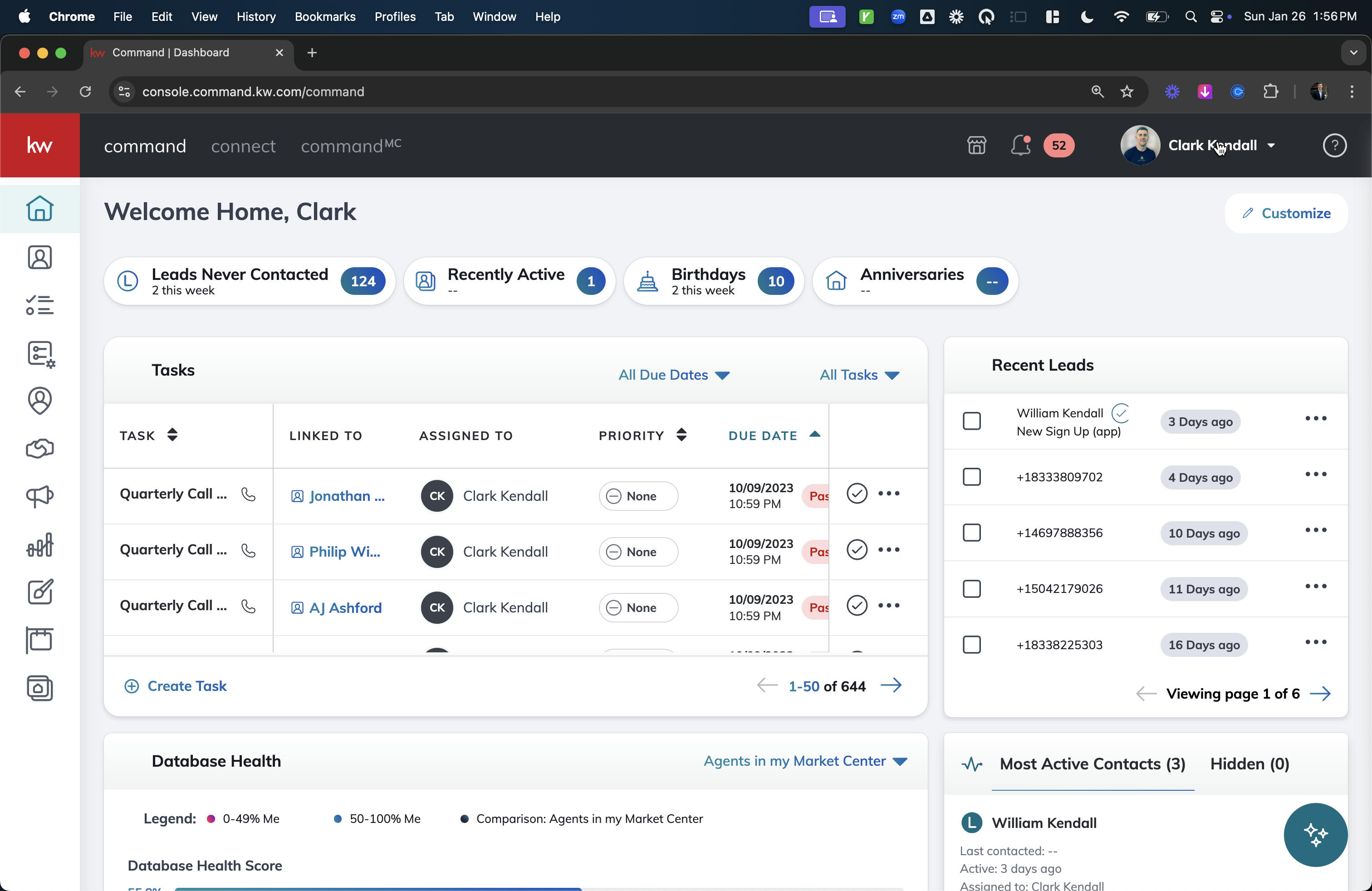This screenshot has width=1372, height=891.
Task: Reload the page
Action: click(x=85, y=92)
